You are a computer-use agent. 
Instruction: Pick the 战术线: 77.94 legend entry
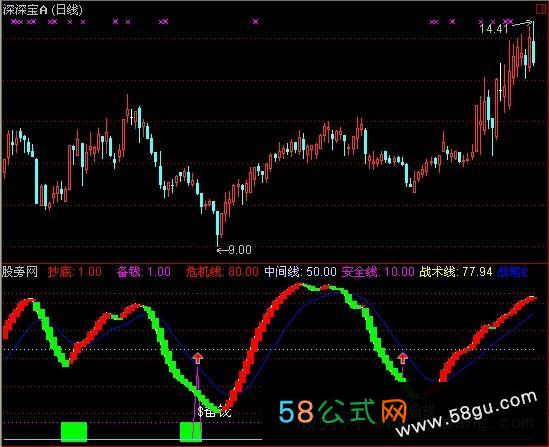pyautogui.click(x=456, y=272)
